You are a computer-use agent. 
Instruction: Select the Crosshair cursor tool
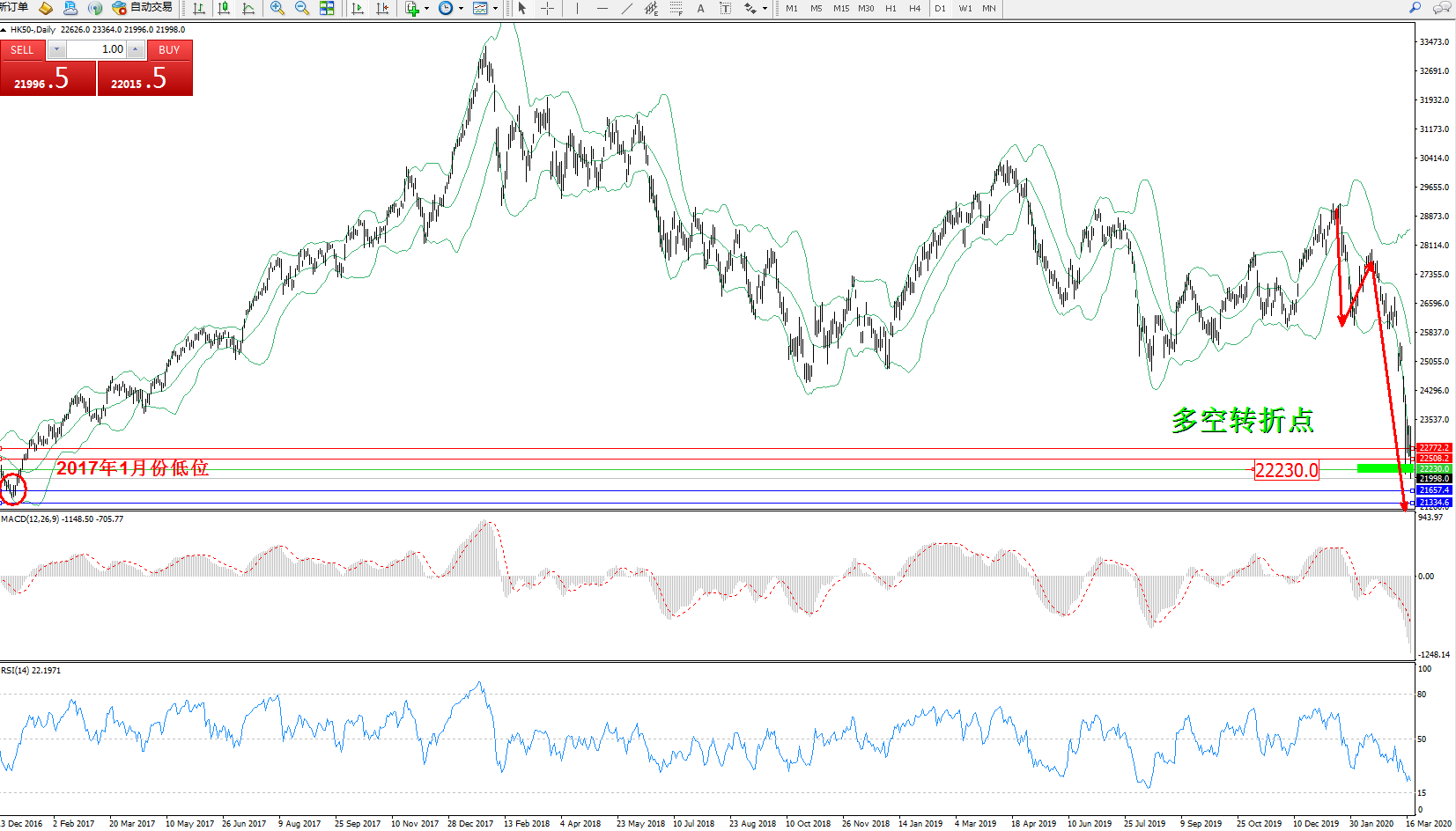point(547,8)
